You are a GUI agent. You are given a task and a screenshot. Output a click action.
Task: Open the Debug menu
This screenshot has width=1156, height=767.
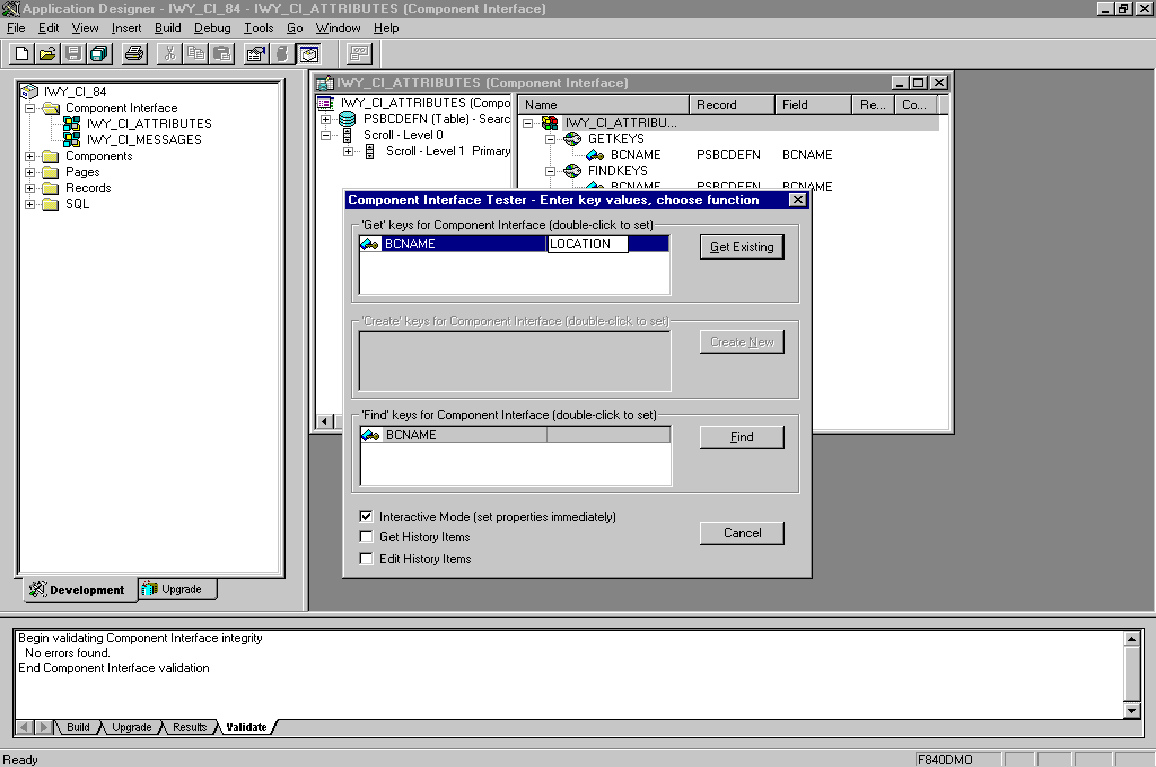pos(212,28)
